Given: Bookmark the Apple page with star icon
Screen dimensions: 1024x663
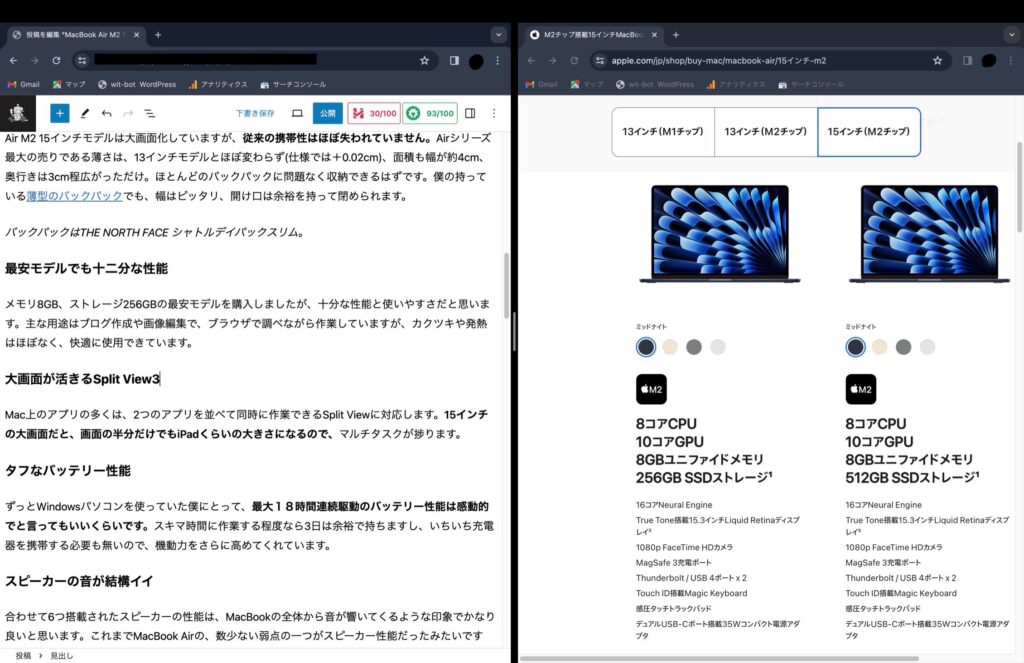Looking at the screenshot, I should [937, 60].
